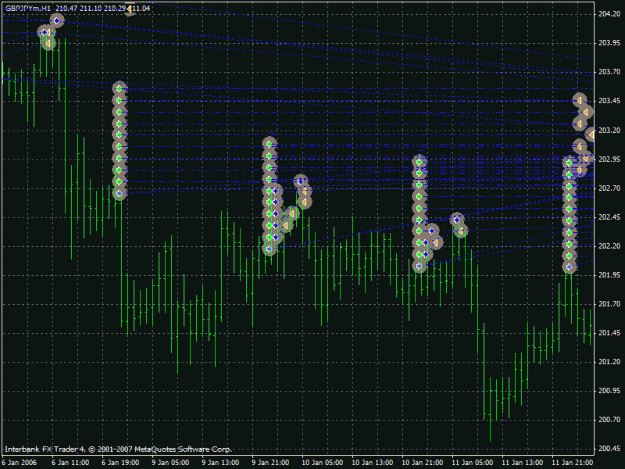Select the isolated blue diamond marker above 11 Jan 05:00

(457, 220)
